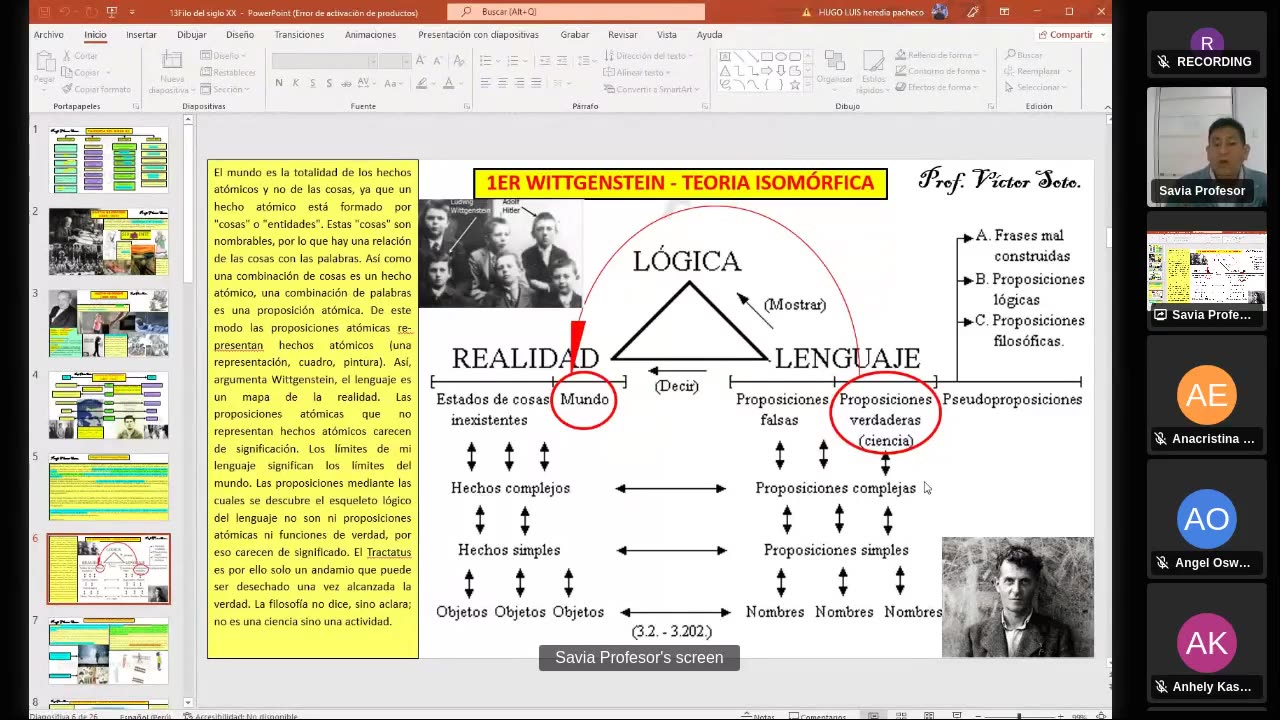Switch to the Transiciones tab
The width and height of the screenshot is (1280, 720).
coord(299,35)
